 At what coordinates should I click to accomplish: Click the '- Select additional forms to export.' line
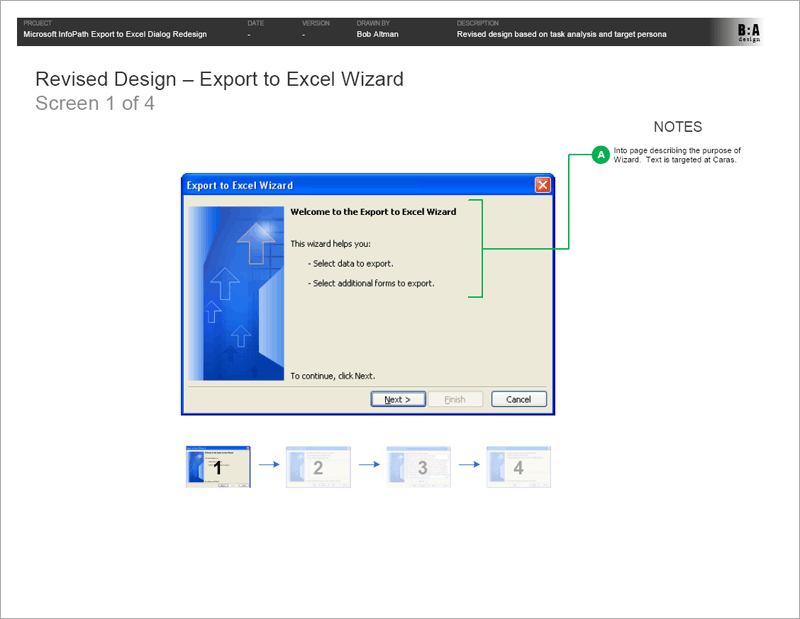click(x=371, y=283)
